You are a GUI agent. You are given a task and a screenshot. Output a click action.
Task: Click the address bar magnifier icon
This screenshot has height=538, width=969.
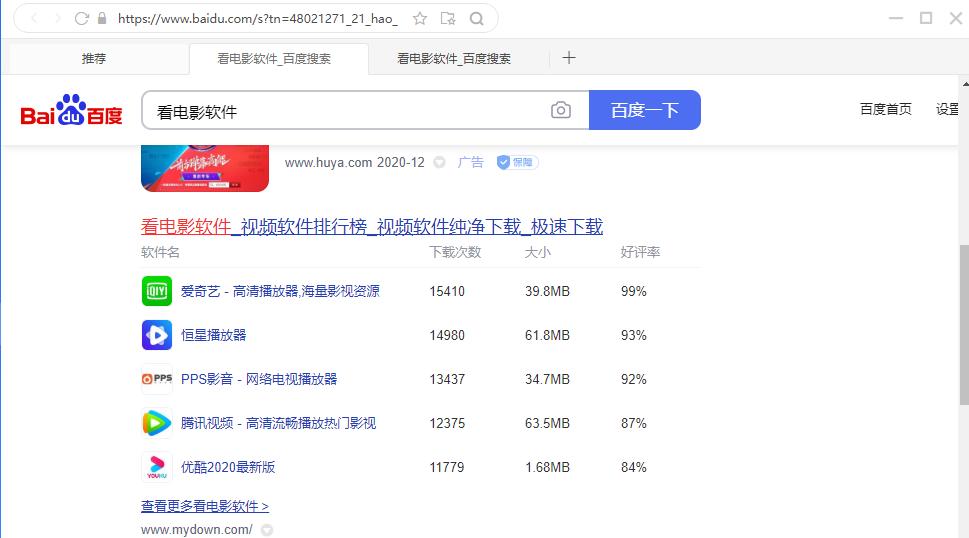476,19
